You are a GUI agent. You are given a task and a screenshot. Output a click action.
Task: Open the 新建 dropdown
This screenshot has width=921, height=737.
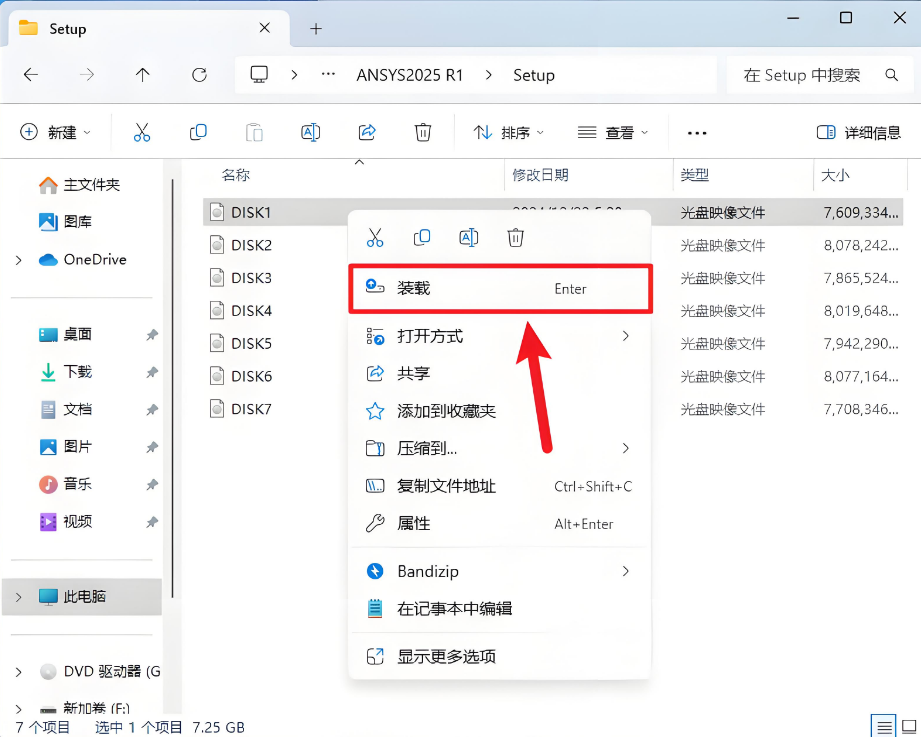[x=56, y=133]
